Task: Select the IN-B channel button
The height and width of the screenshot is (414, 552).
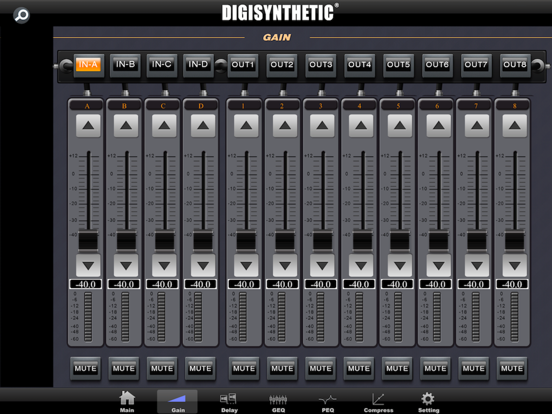Action: [x=125, y=65]
